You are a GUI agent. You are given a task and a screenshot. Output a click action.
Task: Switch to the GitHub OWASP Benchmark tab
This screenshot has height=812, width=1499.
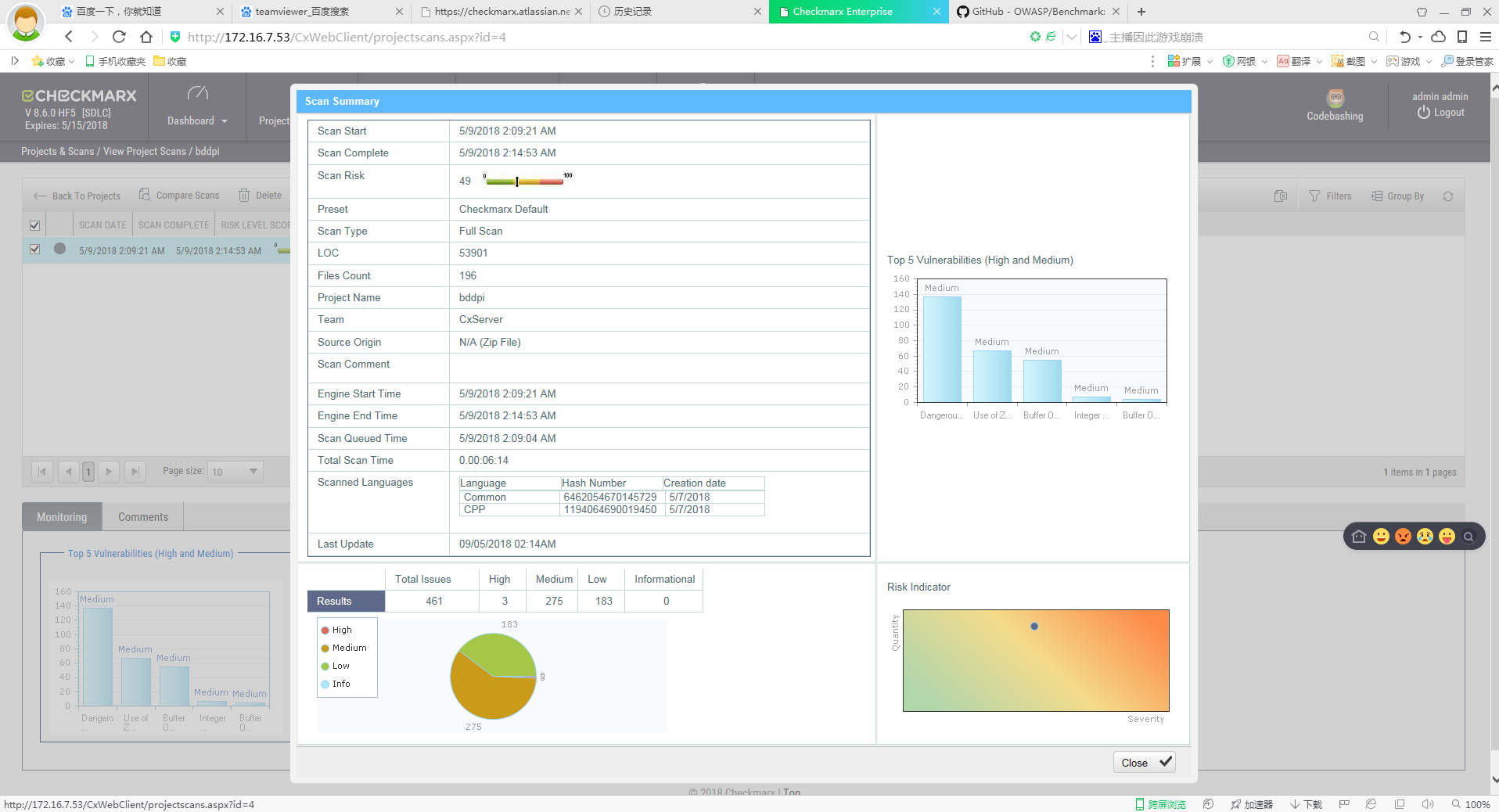[1037, 12]
